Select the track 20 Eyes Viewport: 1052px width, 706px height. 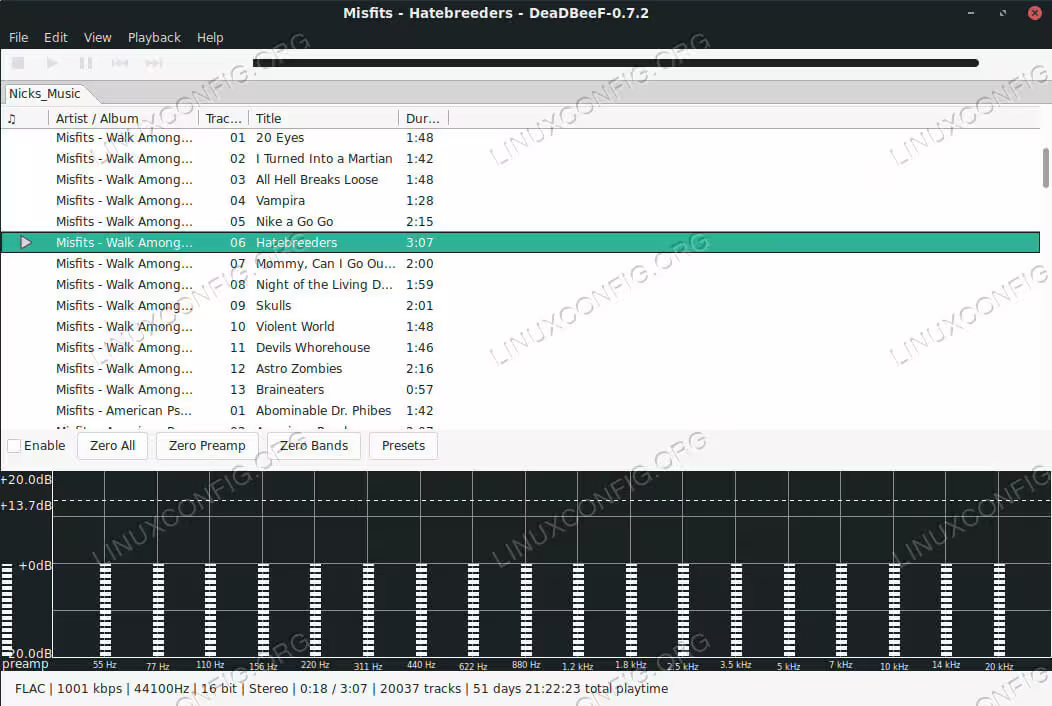click(x=521, y=138)
